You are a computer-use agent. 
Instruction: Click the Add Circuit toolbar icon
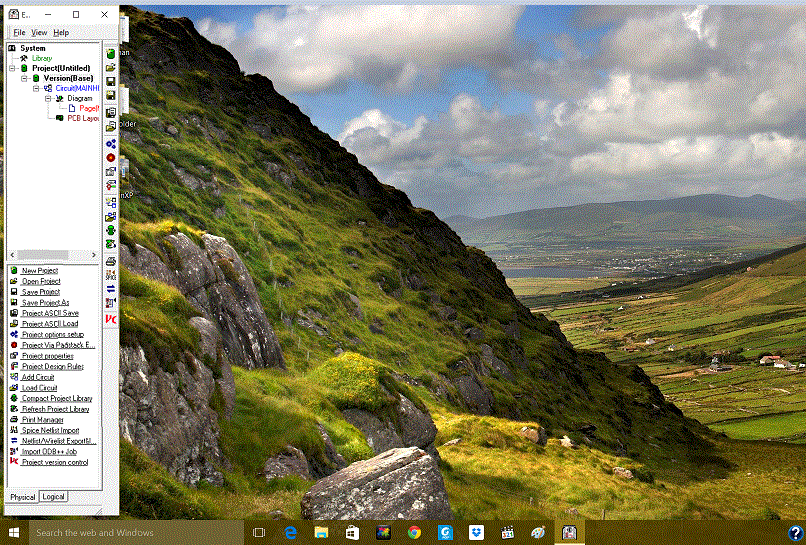click(x=111, y=203)
